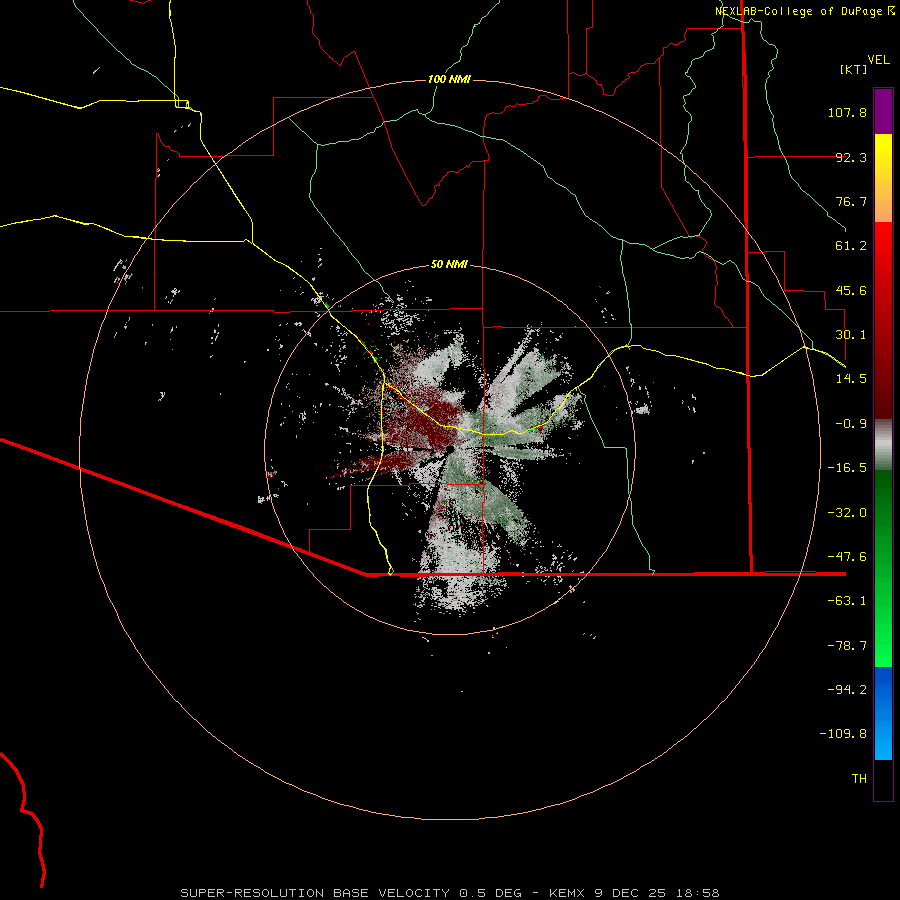Click the blue segment of velocity color scale

[x=883, y=713]
